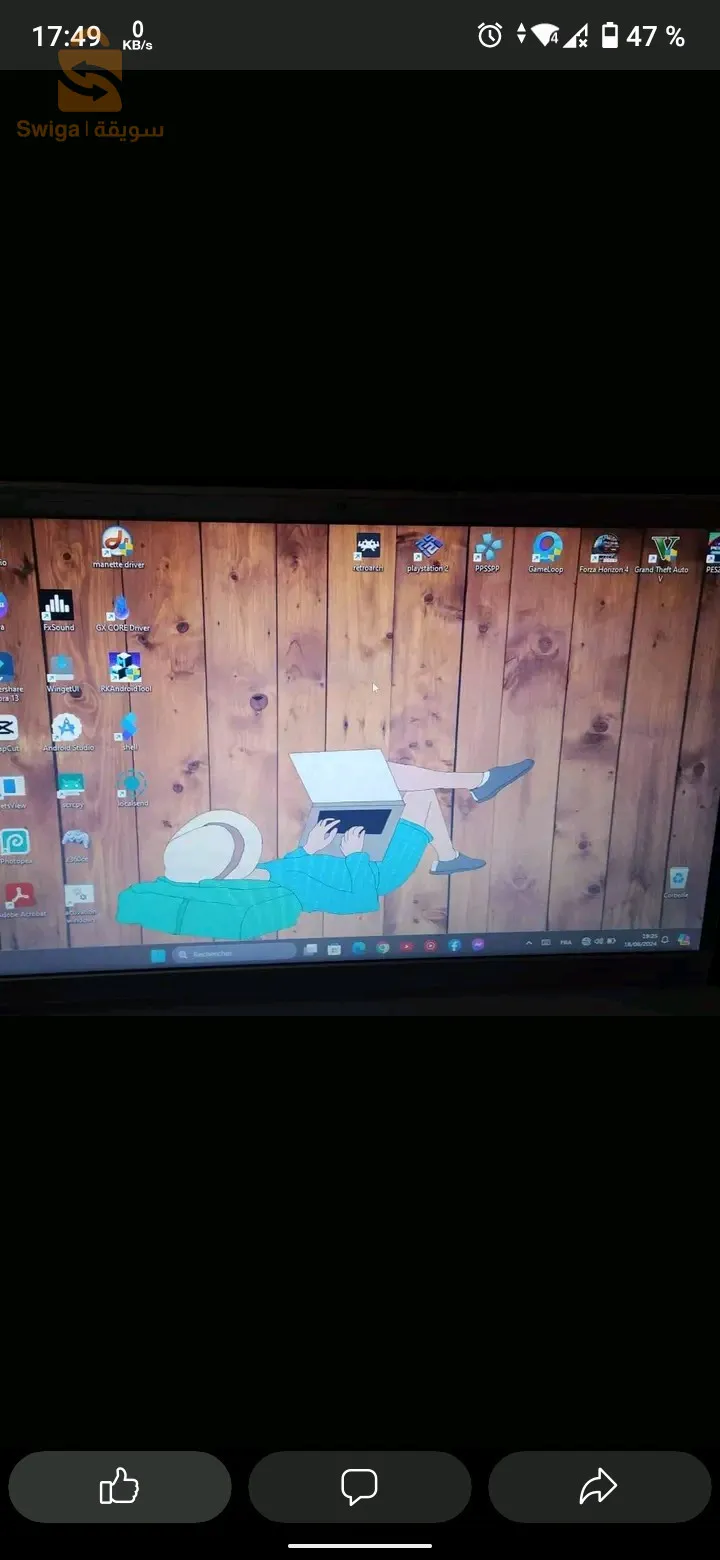Tap the like thumbs-up button
Screen dimensions: 720x1560
click(119, 1487)
